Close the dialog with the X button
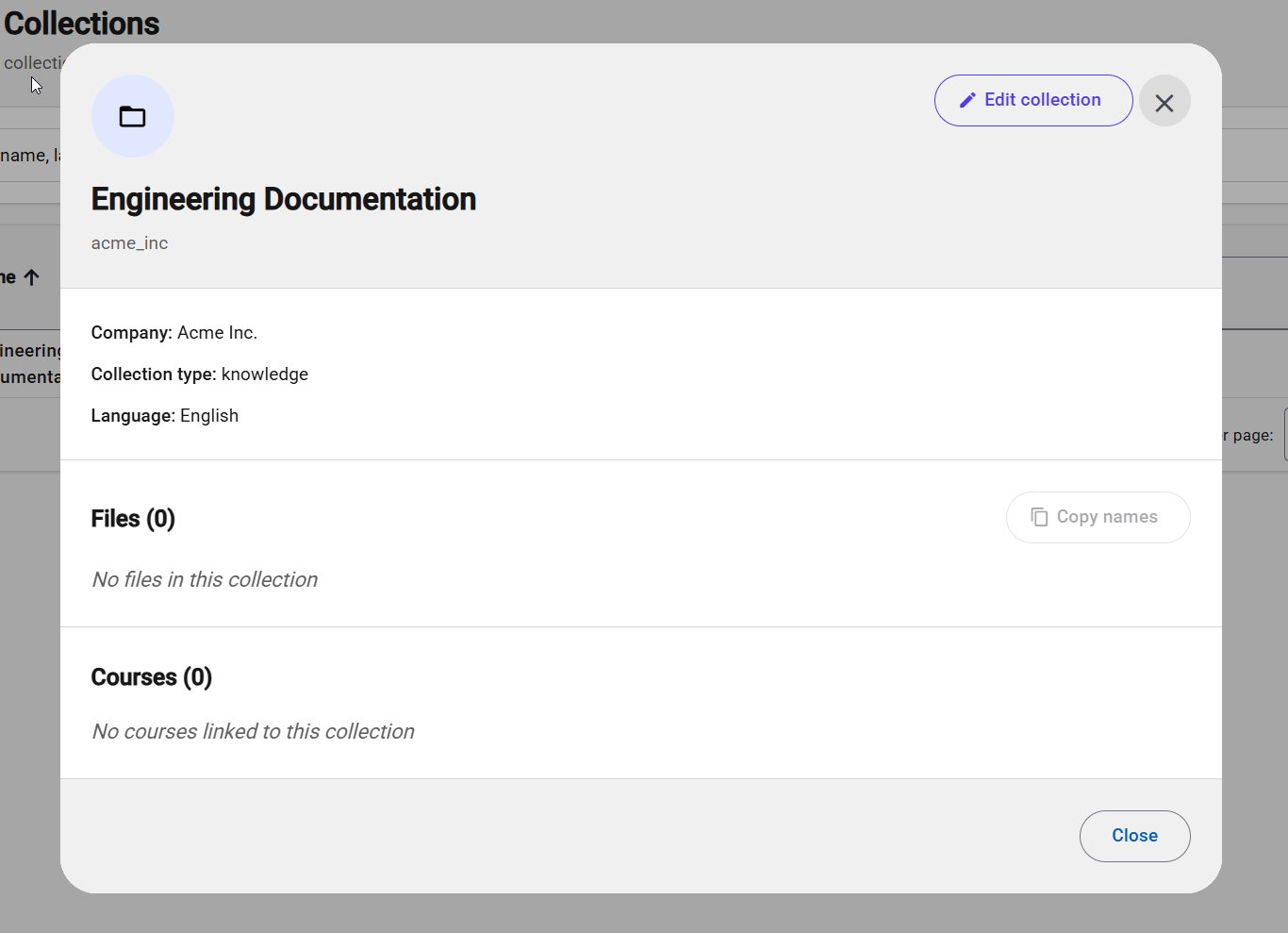Screen dimensions: 1288x933 (1164, 101)
